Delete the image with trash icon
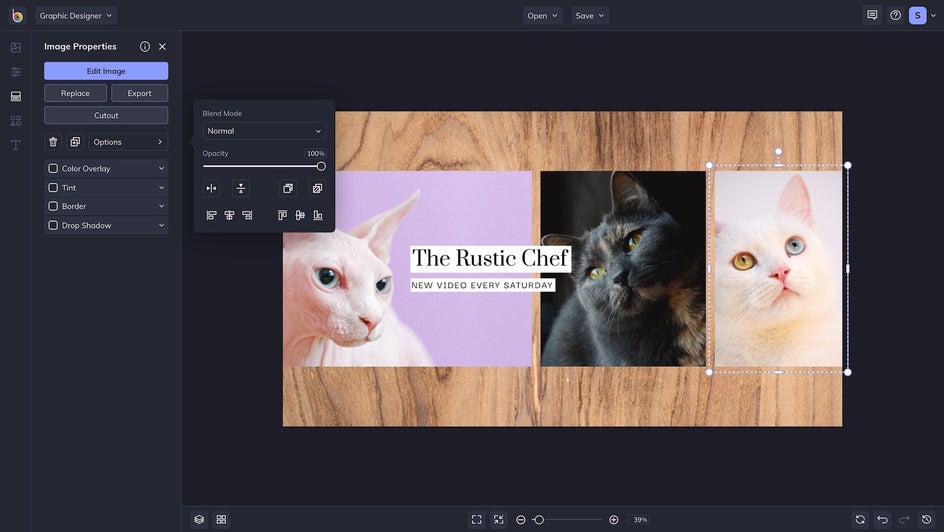Image resolution: width=944 pixels, height=532 pixels. 53,142
